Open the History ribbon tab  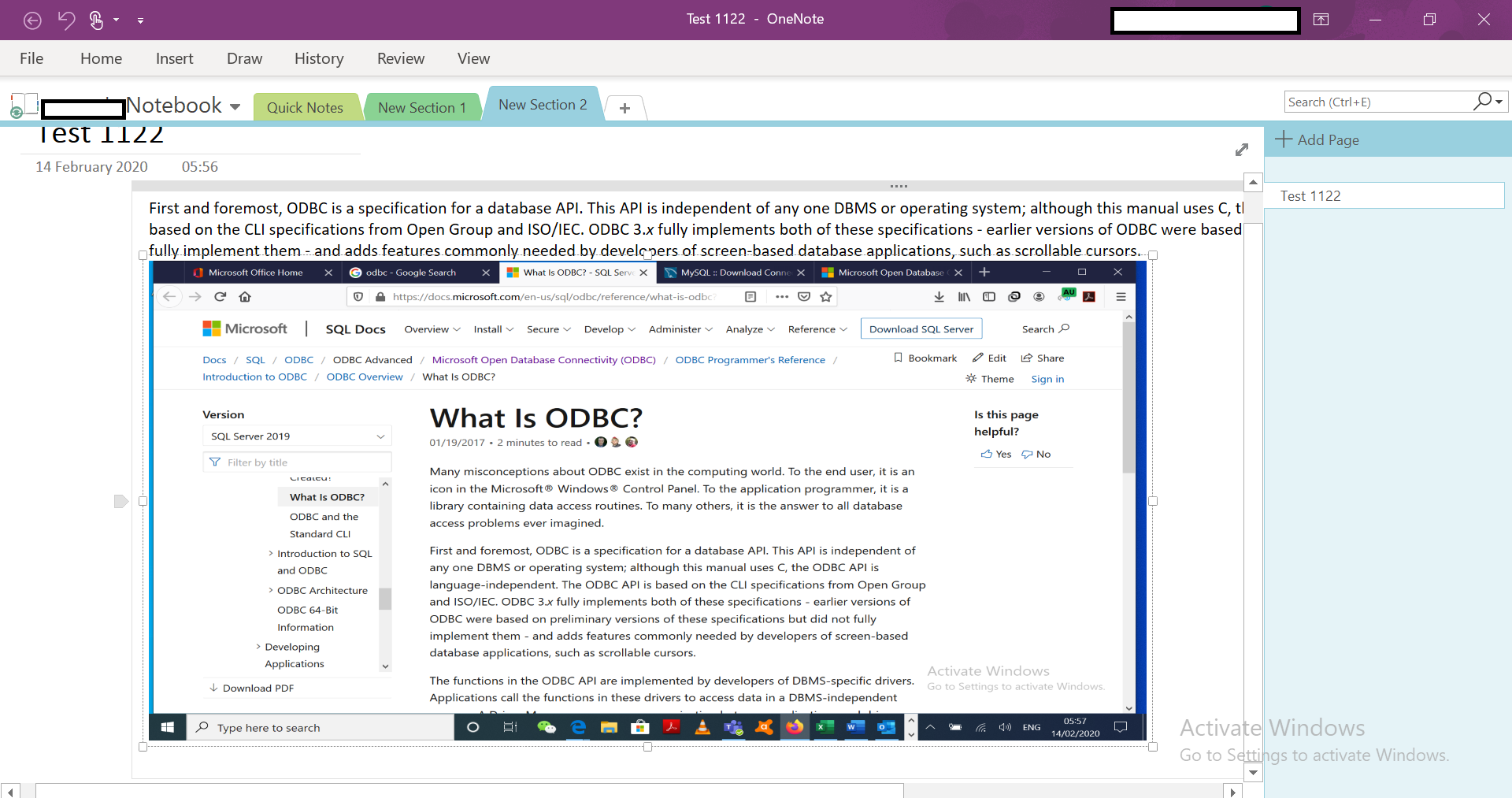(319, 58)
